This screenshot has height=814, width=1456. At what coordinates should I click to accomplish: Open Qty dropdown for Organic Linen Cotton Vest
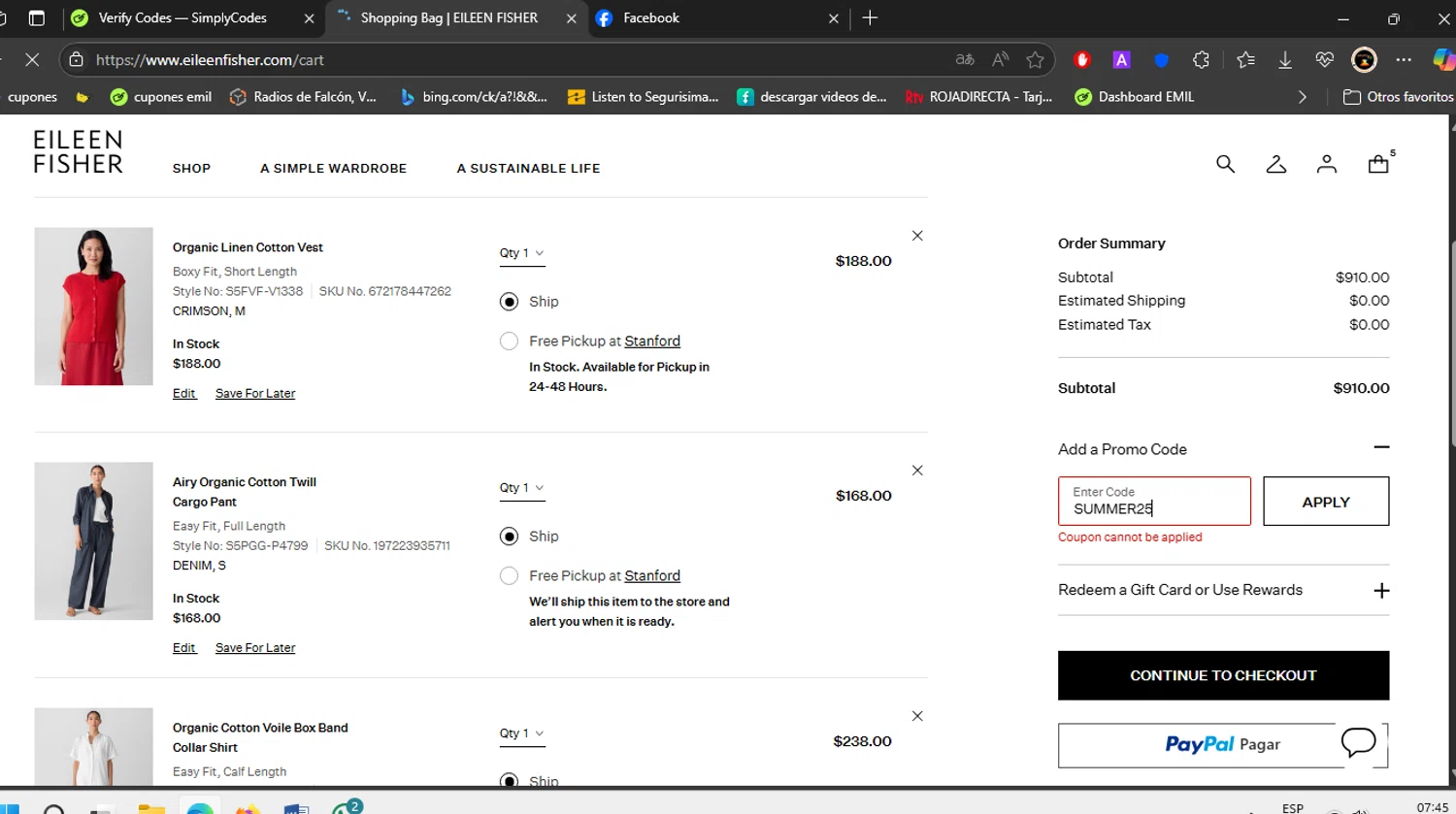click(x=522, y=254)
